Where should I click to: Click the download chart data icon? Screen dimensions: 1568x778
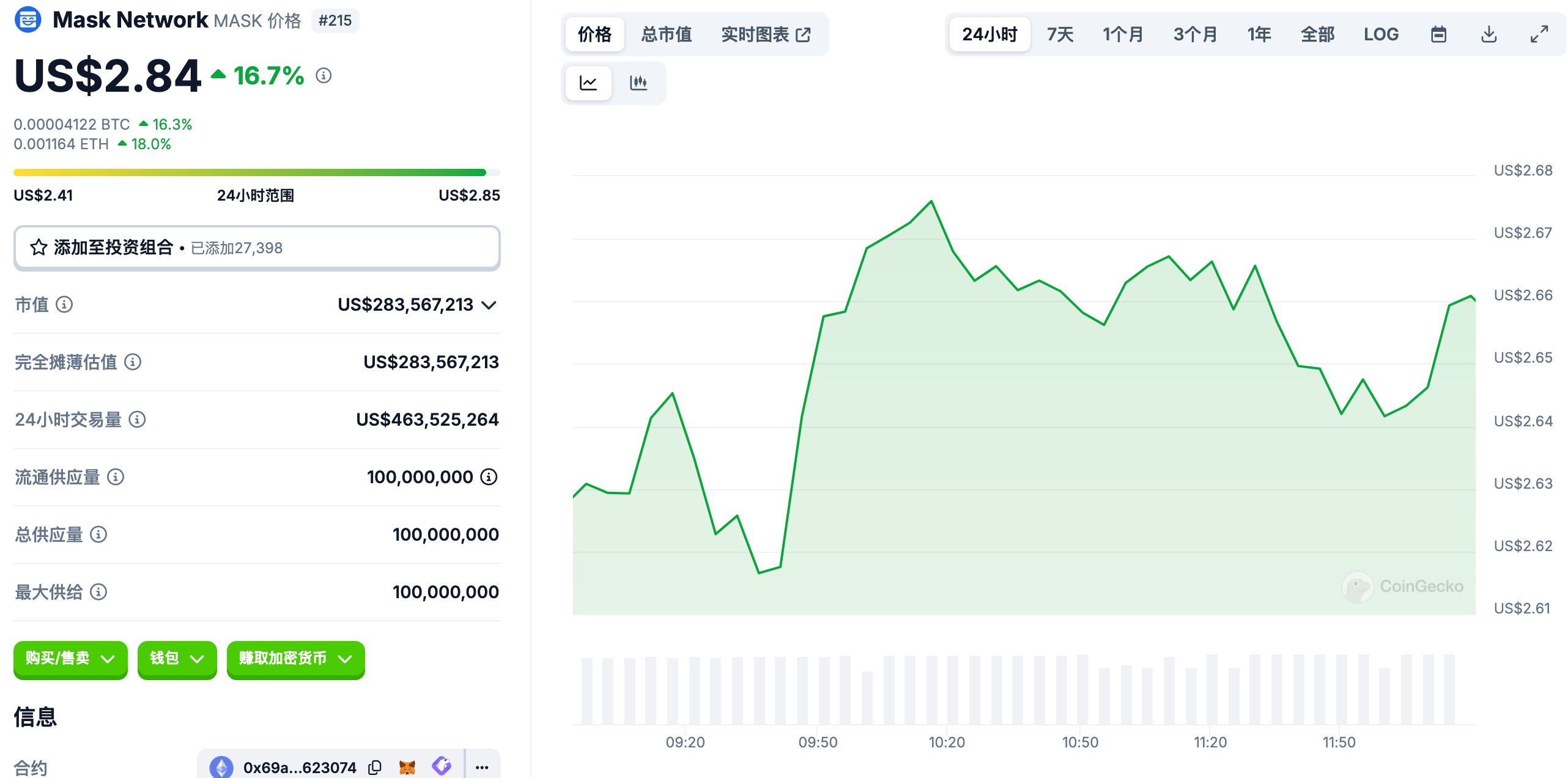pyautogui.click(x=1488, y=34)
